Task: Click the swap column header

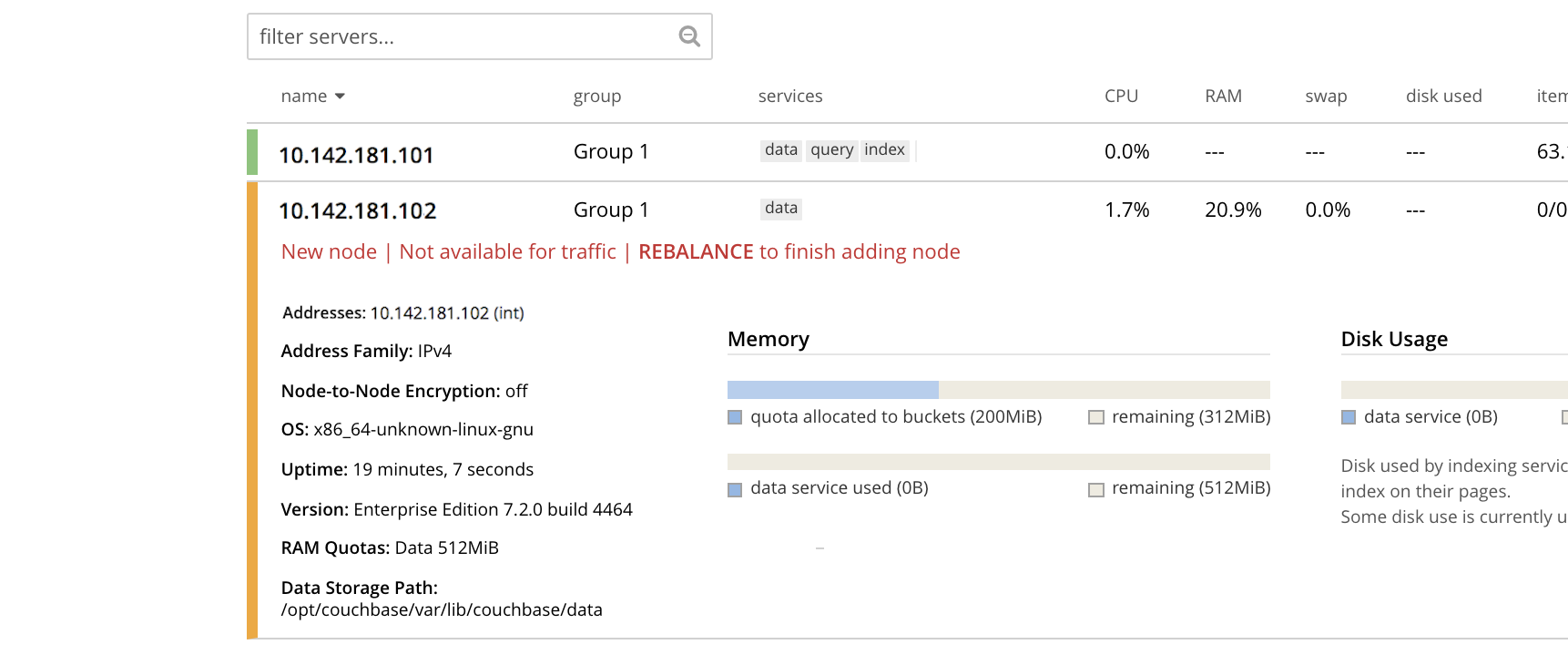Action: pos(1325,97)
